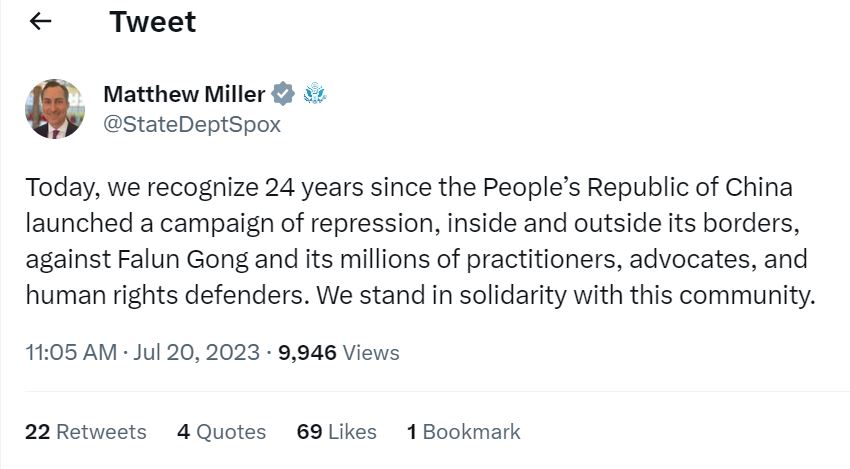
Task: Open Matthew Miller's profile photo
Action: (55, 109)
